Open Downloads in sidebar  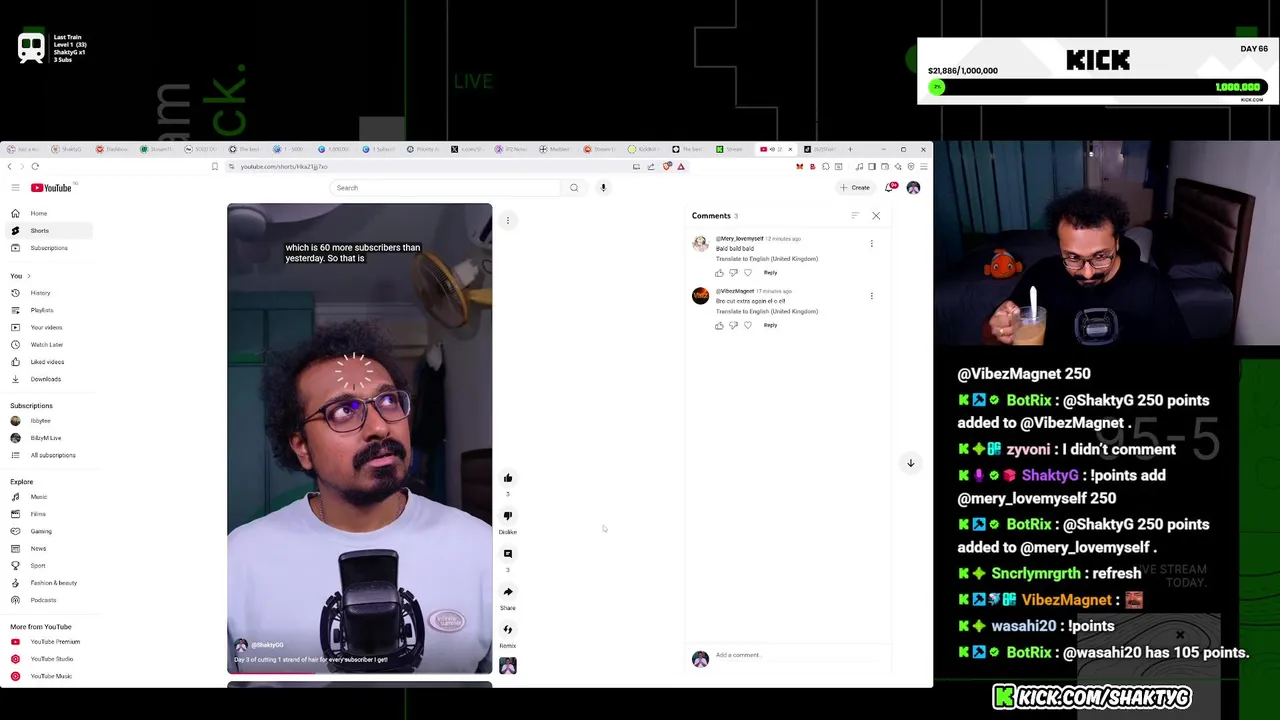(47, 379)
